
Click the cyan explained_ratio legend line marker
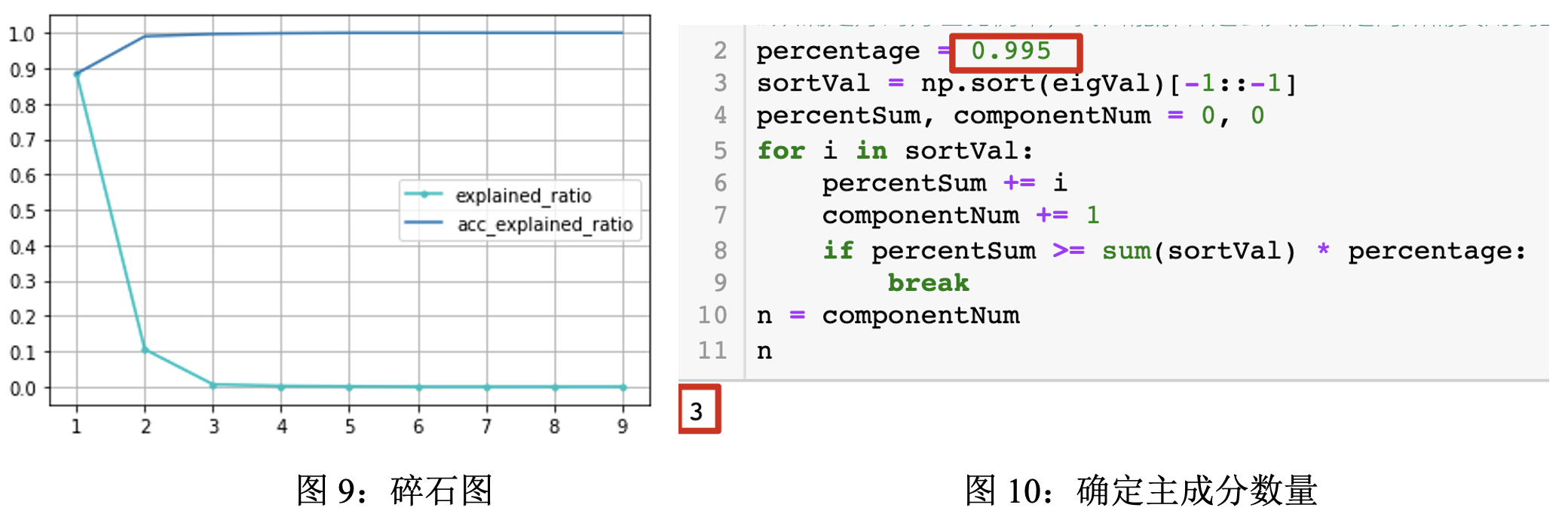[x=424, y=194]
